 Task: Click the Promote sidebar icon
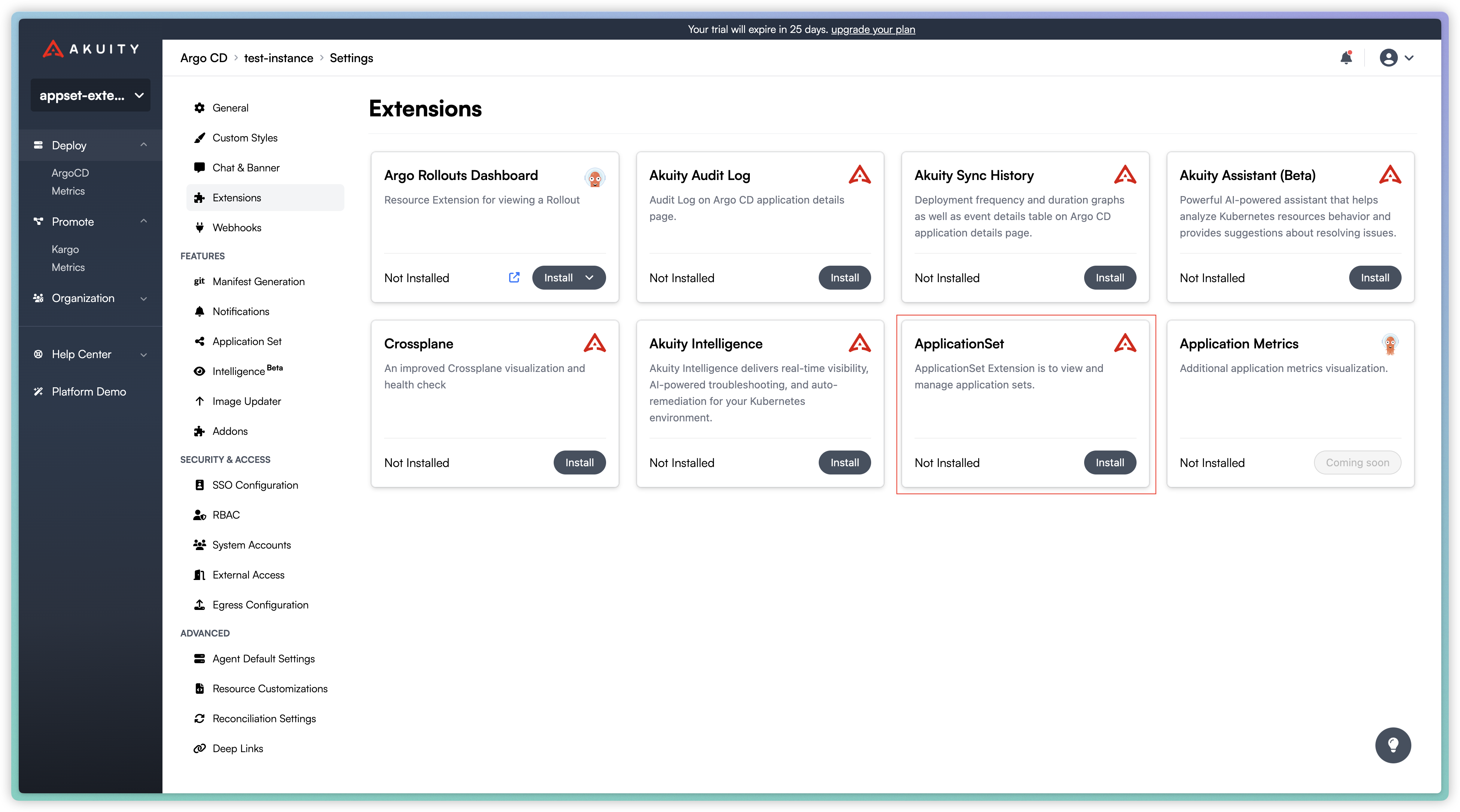[x=38, y=222]
